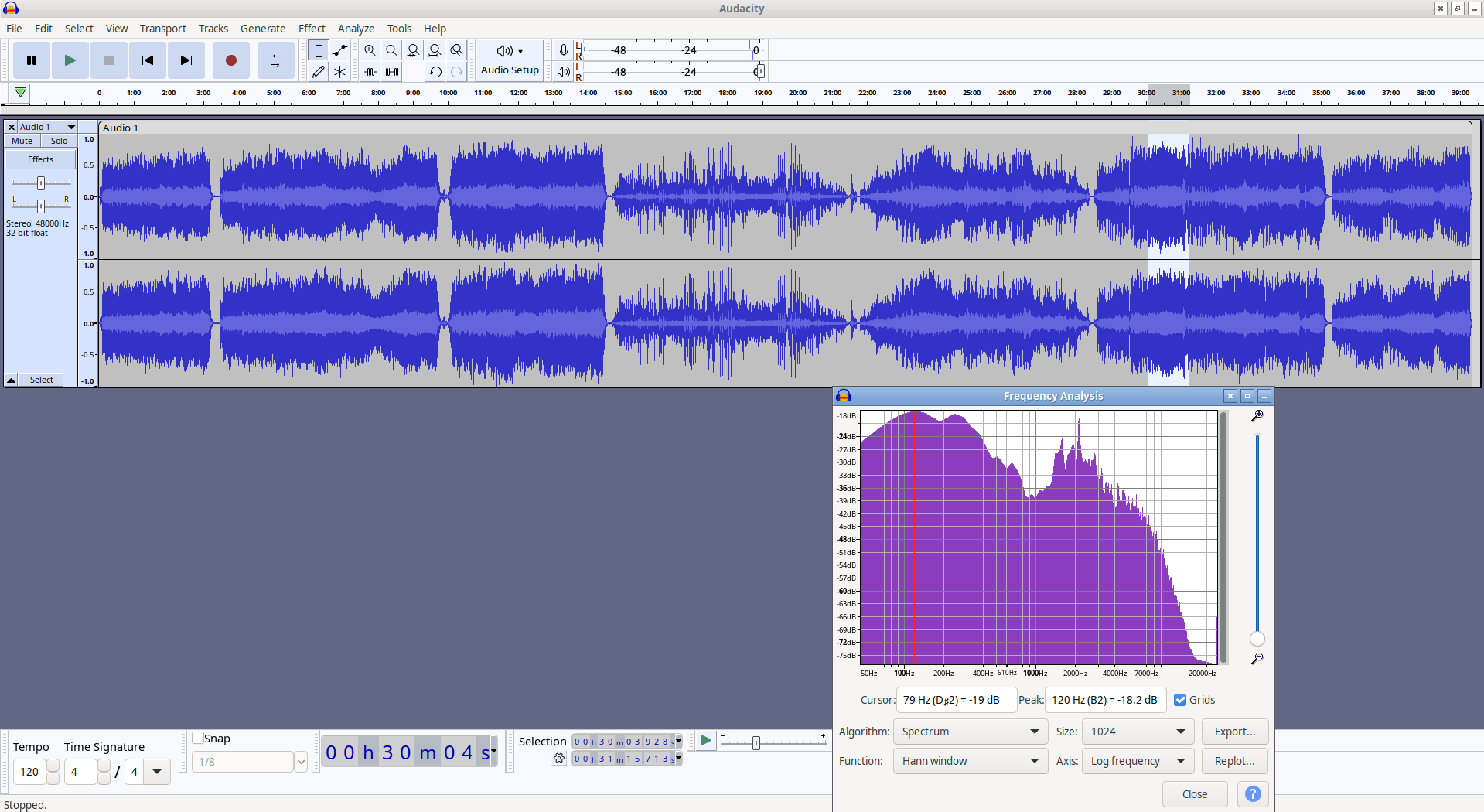Fit selection to width icon
Screen dimensions: 1484x812
click(413, 50)
